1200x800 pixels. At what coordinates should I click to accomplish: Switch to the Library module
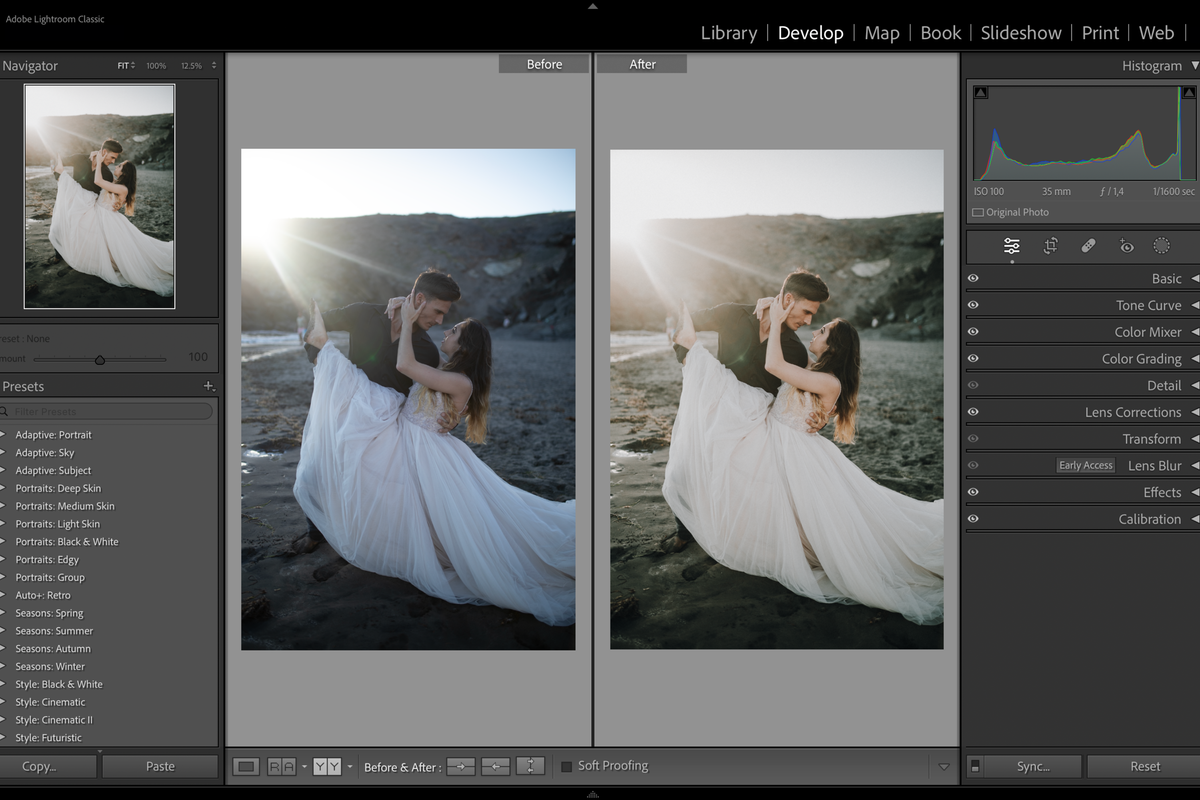(728, 33)
